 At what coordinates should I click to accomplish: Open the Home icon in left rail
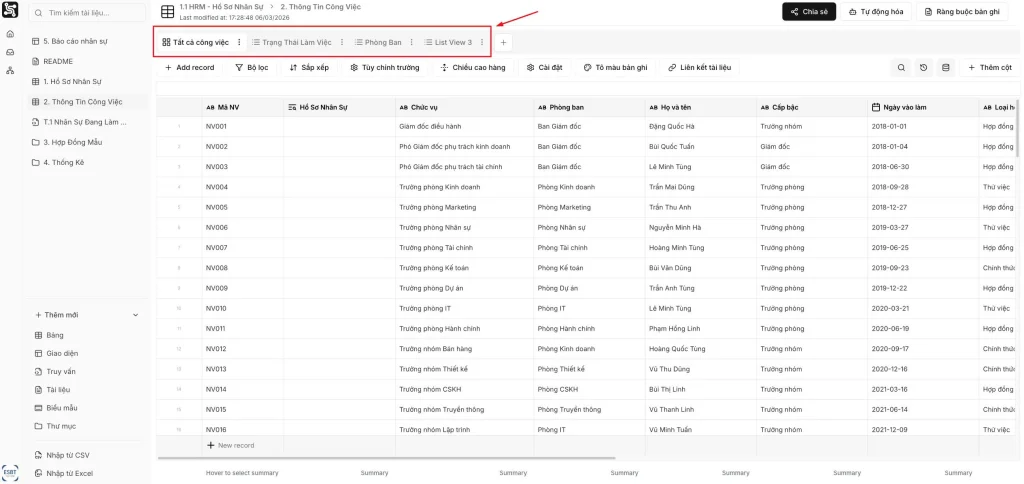(x=10, y=34)
